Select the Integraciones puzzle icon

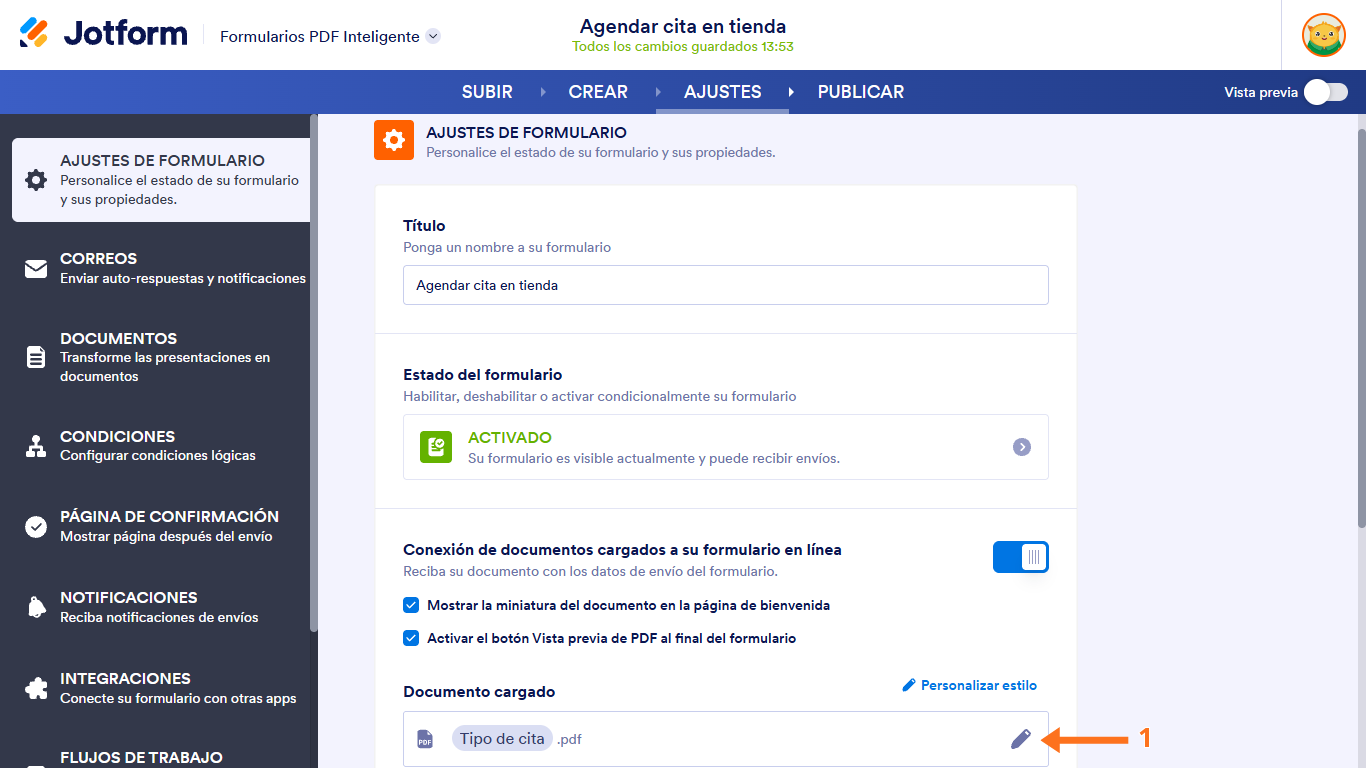(36, 688)
